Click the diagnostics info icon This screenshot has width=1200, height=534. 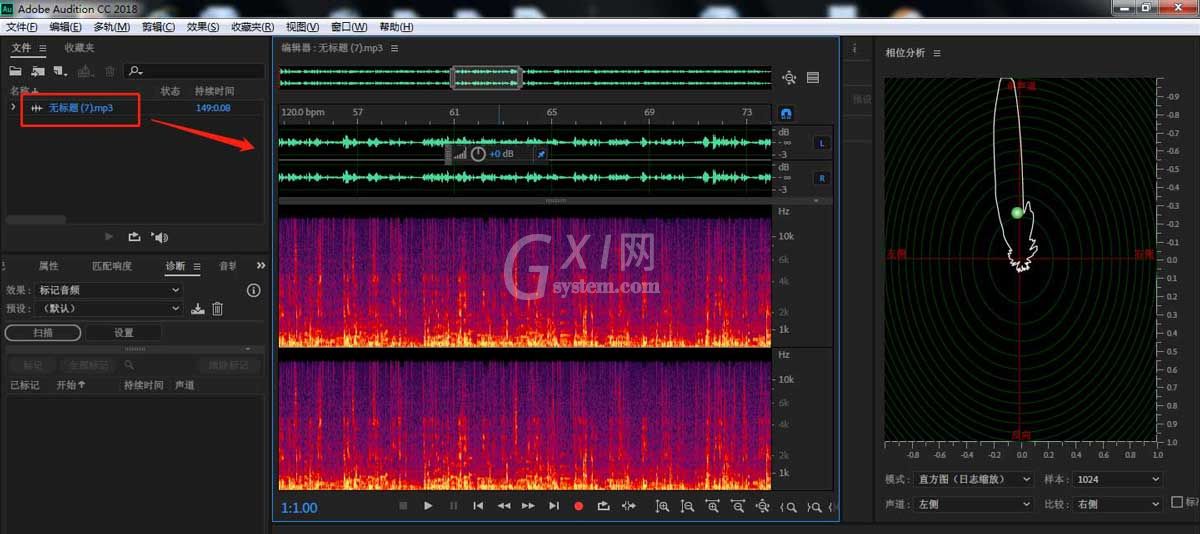(x=254, y=290)
